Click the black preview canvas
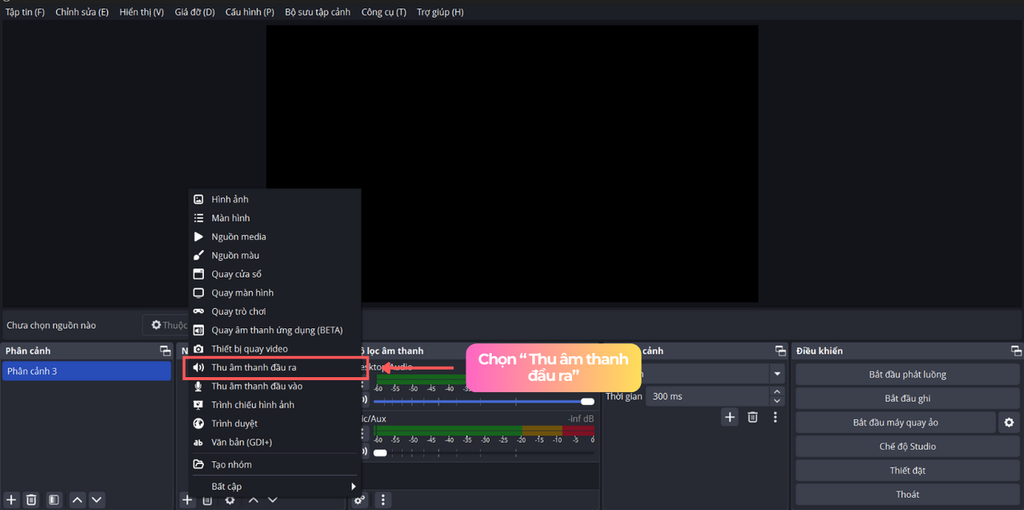The height and width of the screenshot is (510, 1024). [512, 163]
